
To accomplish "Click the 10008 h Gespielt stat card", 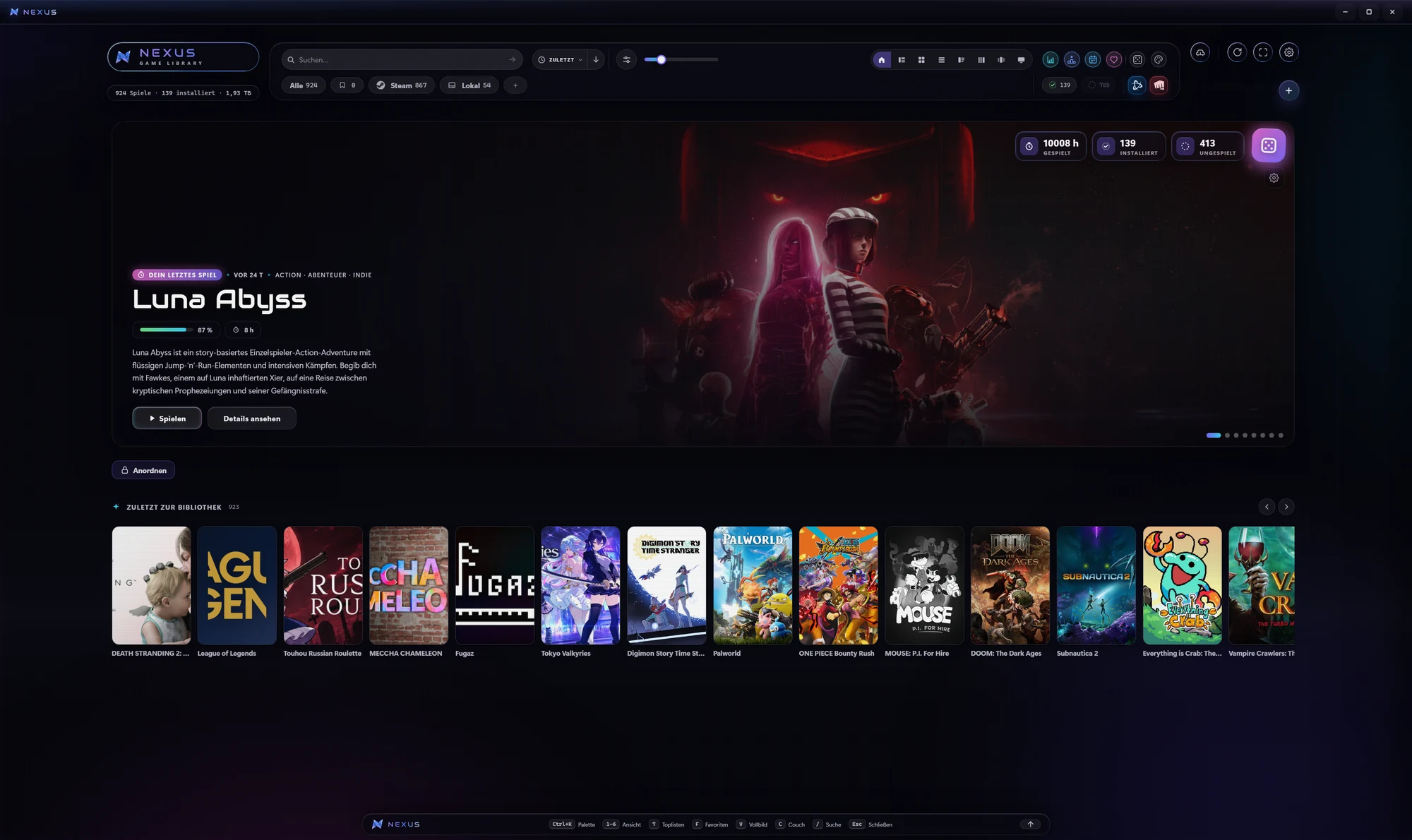I will pos(1051,146).
